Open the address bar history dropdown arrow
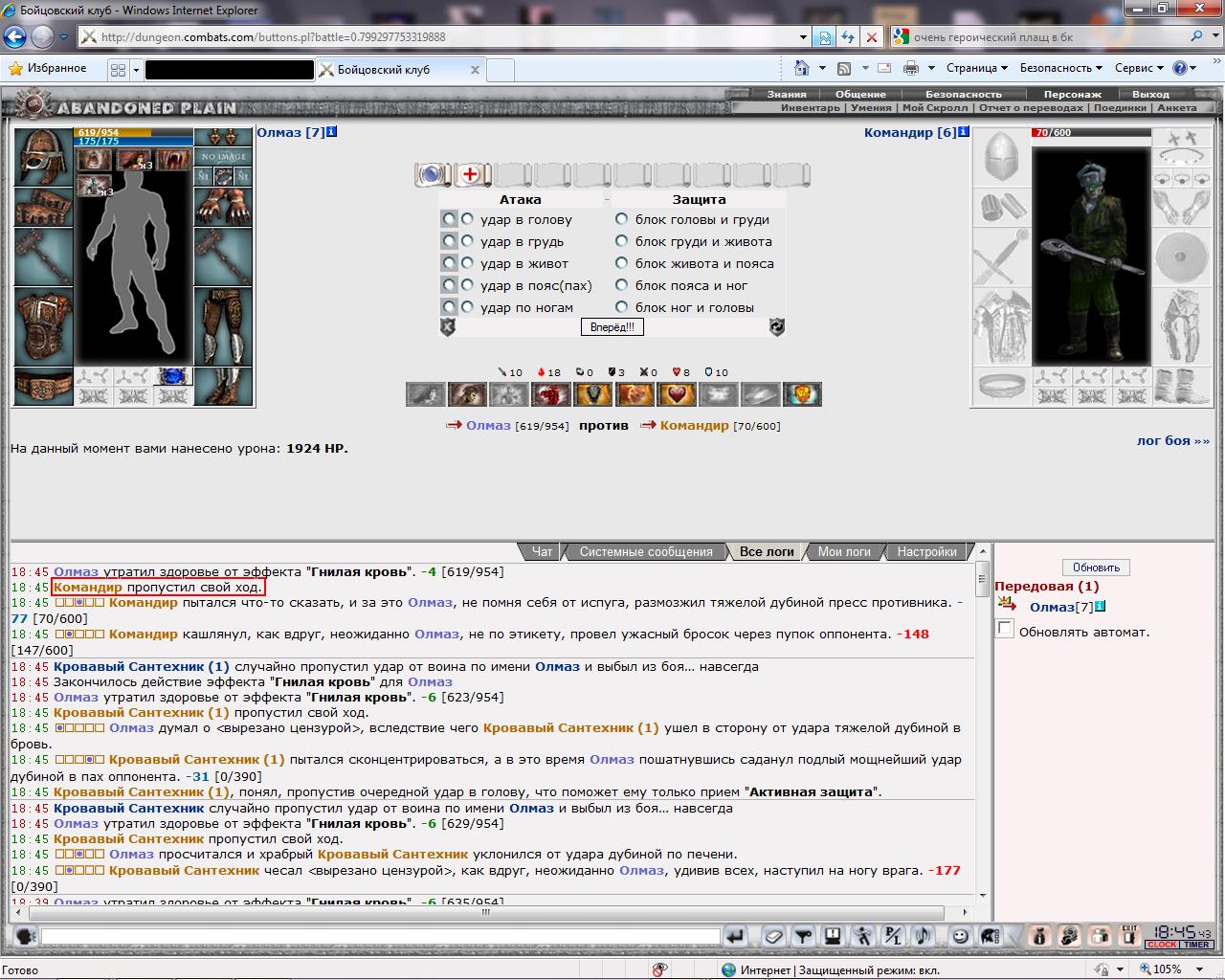 (803, 37)
